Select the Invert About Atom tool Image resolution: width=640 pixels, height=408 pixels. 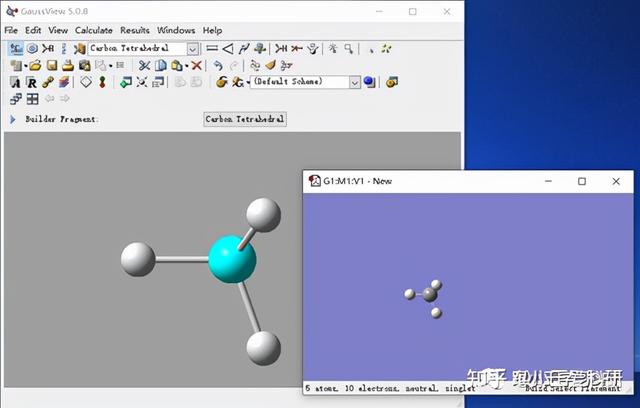tap(313, 49)
